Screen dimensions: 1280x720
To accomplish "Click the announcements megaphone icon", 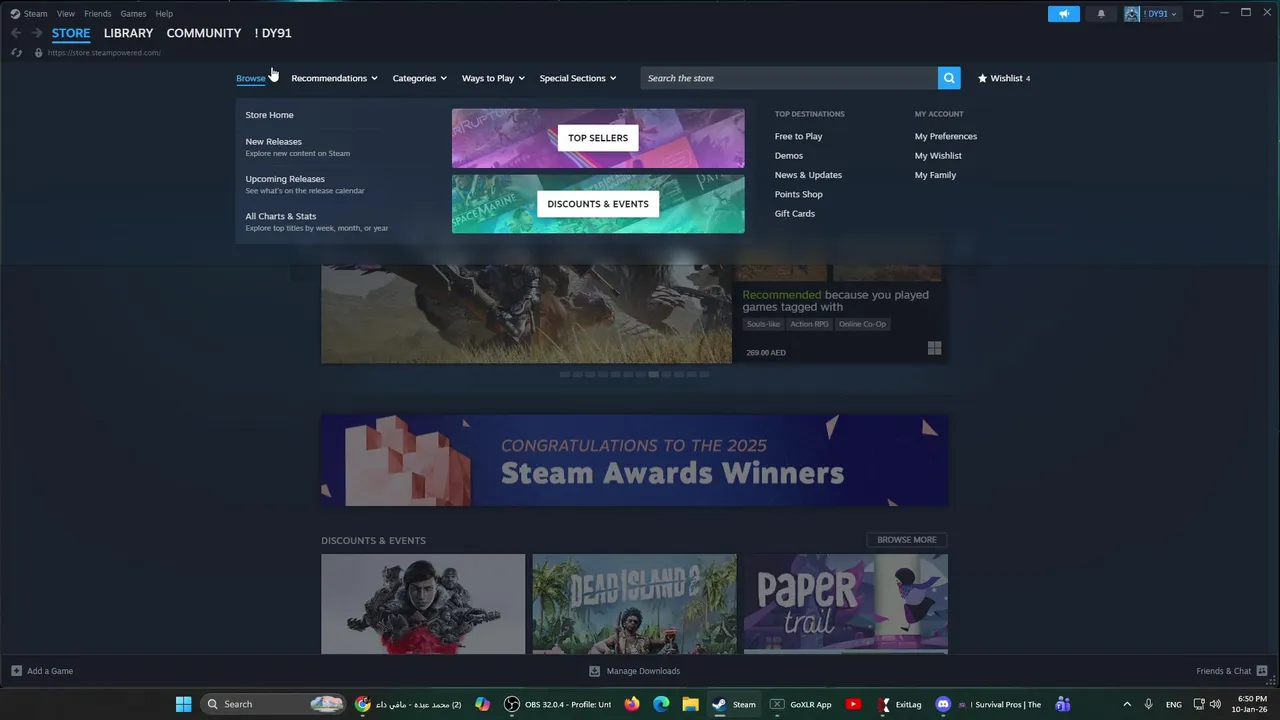I will coord(1064,14).
